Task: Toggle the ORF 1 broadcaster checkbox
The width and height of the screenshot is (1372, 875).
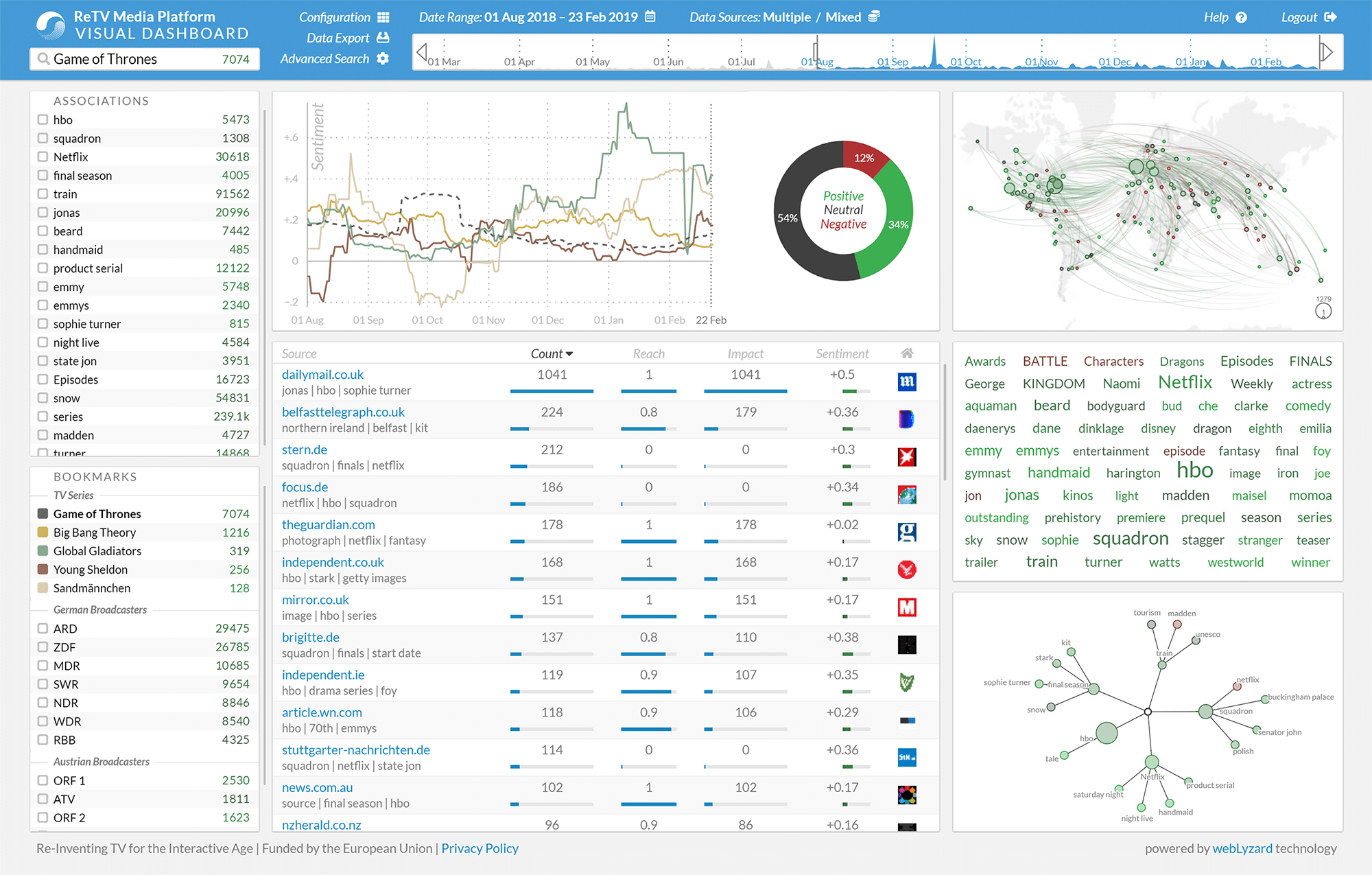Action: (43, 780)
